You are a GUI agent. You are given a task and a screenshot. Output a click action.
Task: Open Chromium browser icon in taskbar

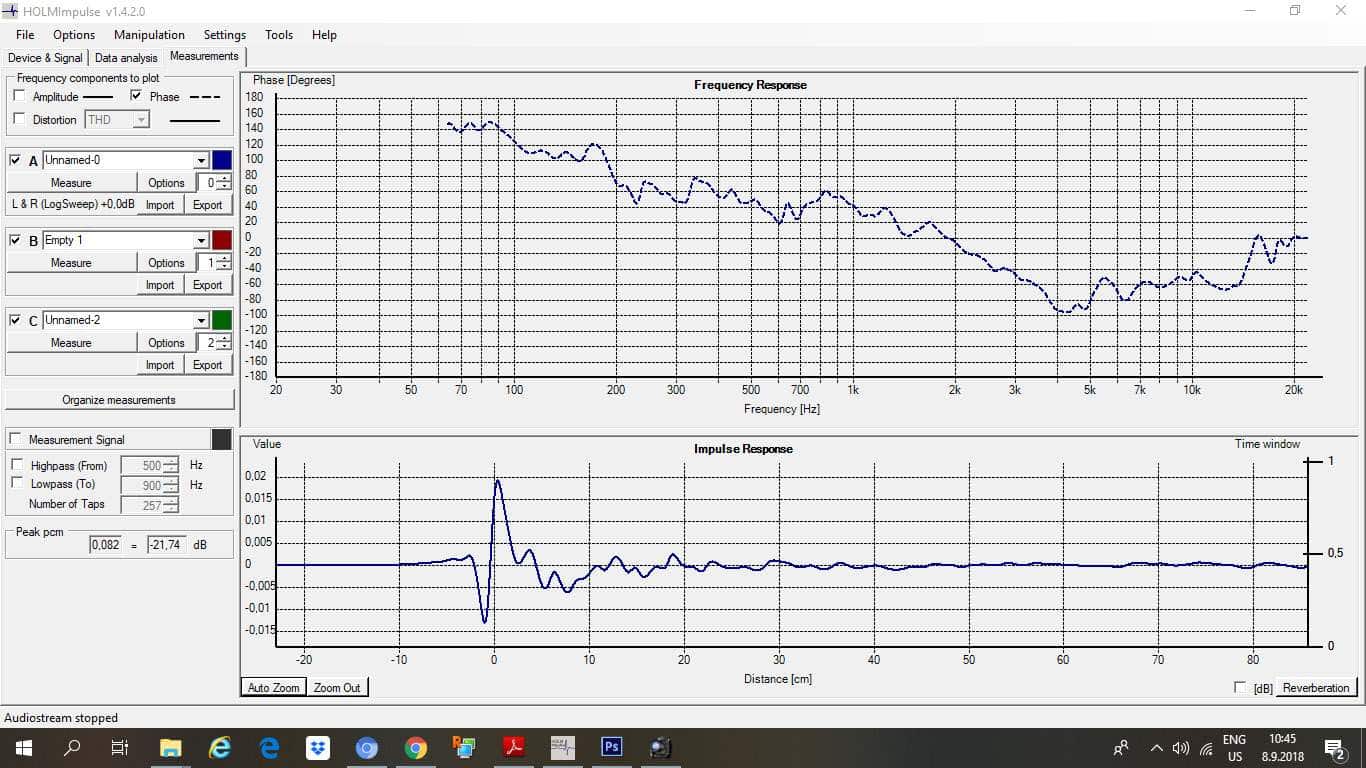(x=367, y=747)
